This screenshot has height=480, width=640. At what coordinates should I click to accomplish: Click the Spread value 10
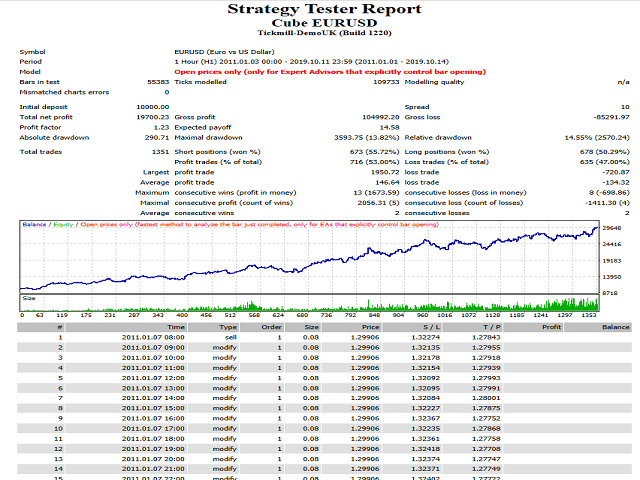625,107
